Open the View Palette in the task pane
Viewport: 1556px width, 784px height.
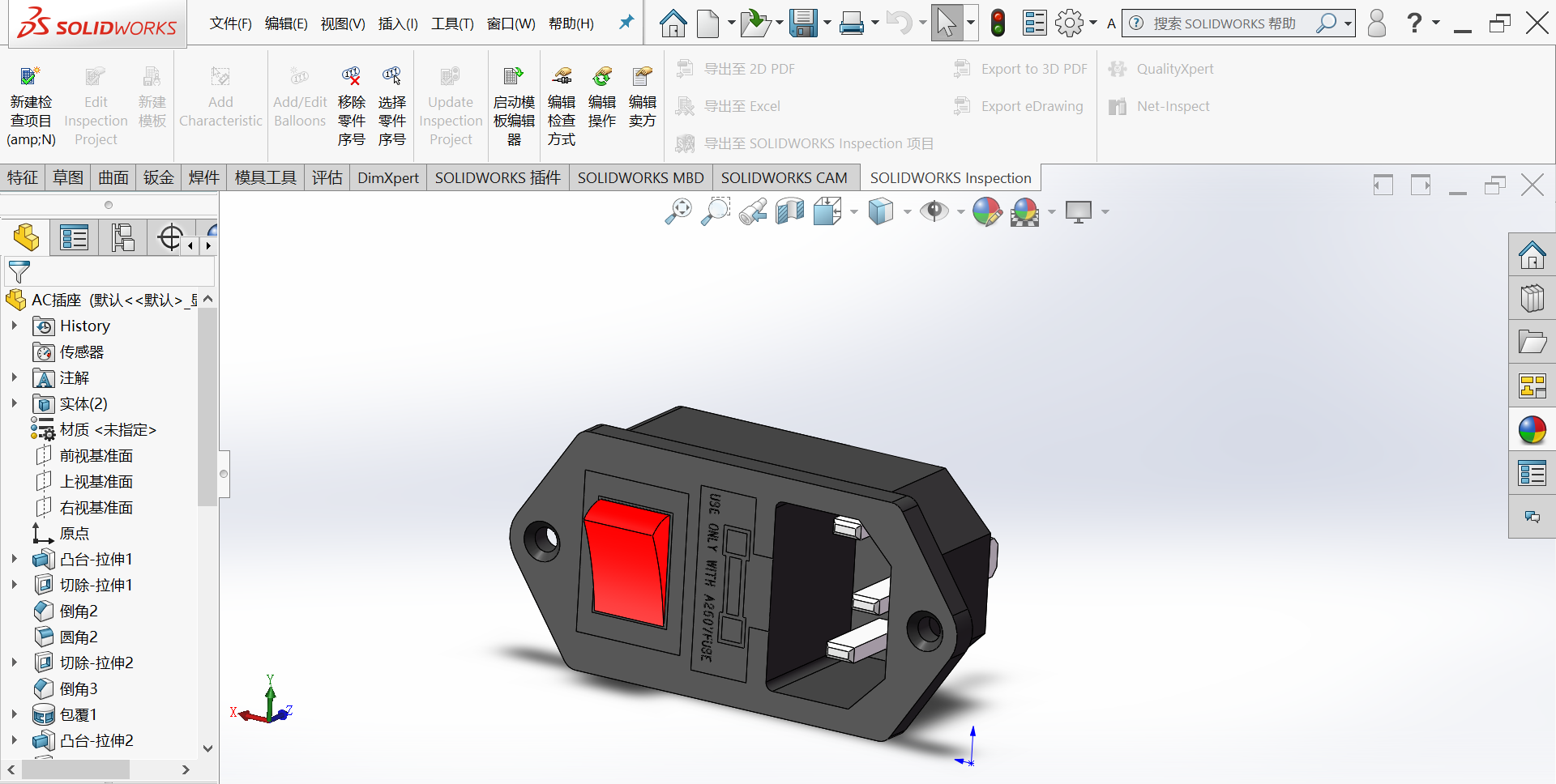[1532, 386]
